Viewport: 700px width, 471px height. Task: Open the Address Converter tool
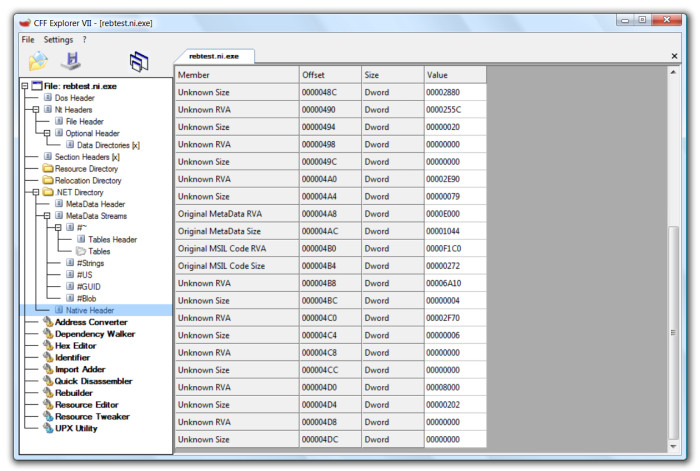tap(91, 322)
